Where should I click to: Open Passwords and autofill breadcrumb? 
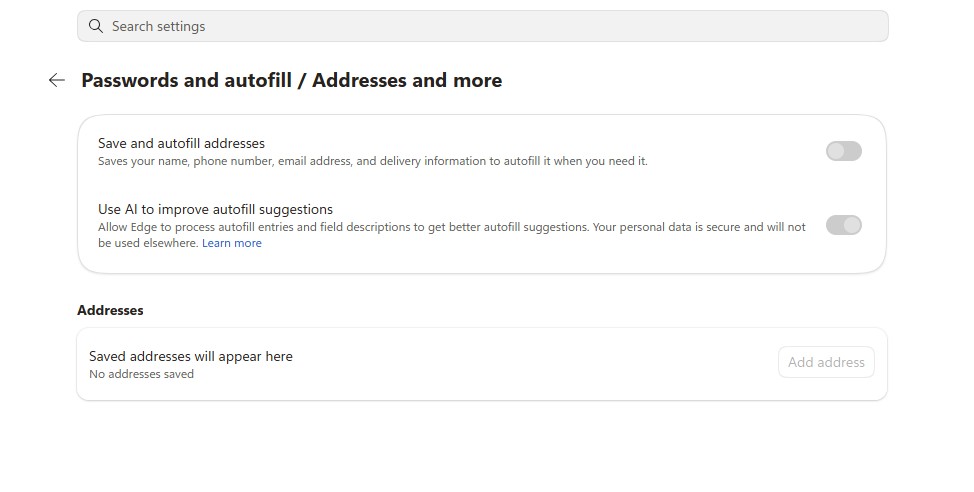pos(186,80)
